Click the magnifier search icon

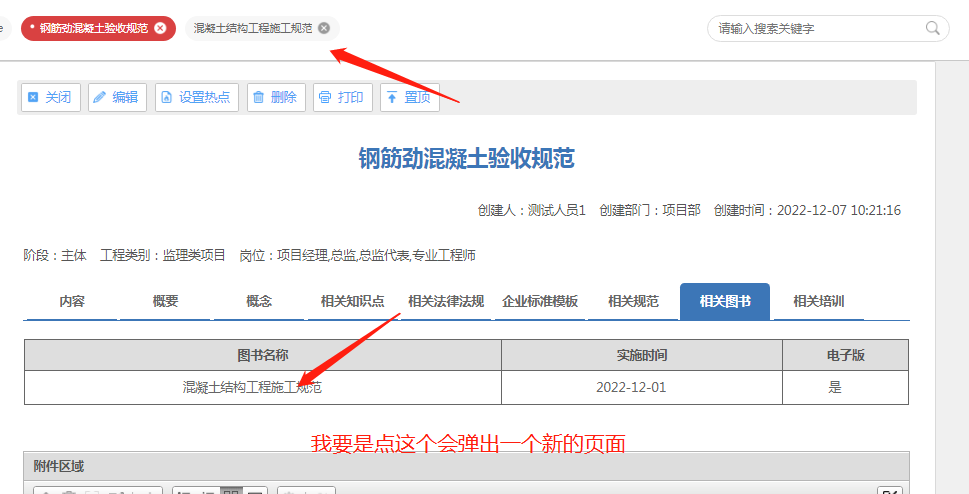[933, 28]
